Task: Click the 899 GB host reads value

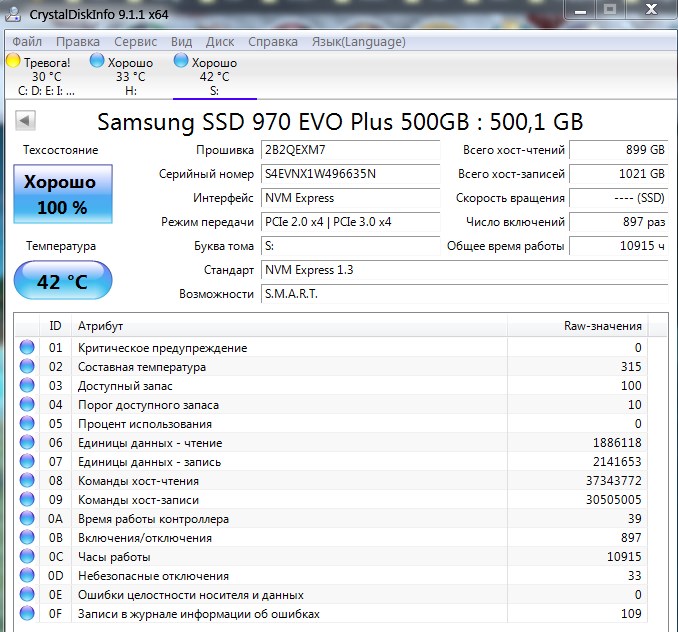Action: pyautogui.click(x=619, y=150)
